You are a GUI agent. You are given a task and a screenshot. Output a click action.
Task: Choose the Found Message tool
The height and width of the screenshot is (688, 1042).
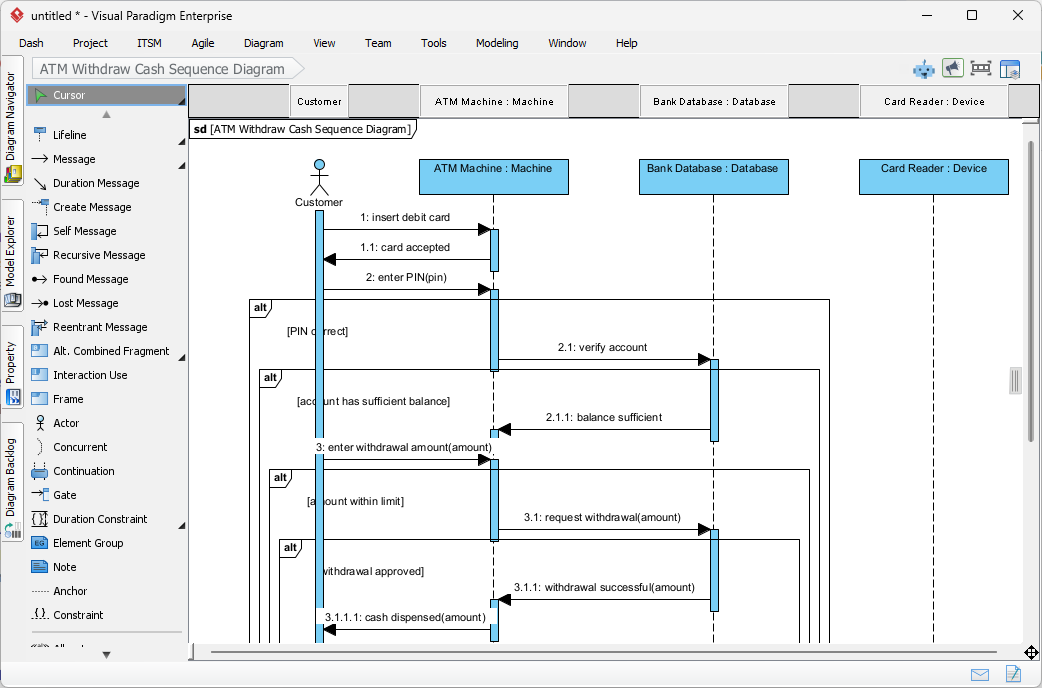[90, 279]
